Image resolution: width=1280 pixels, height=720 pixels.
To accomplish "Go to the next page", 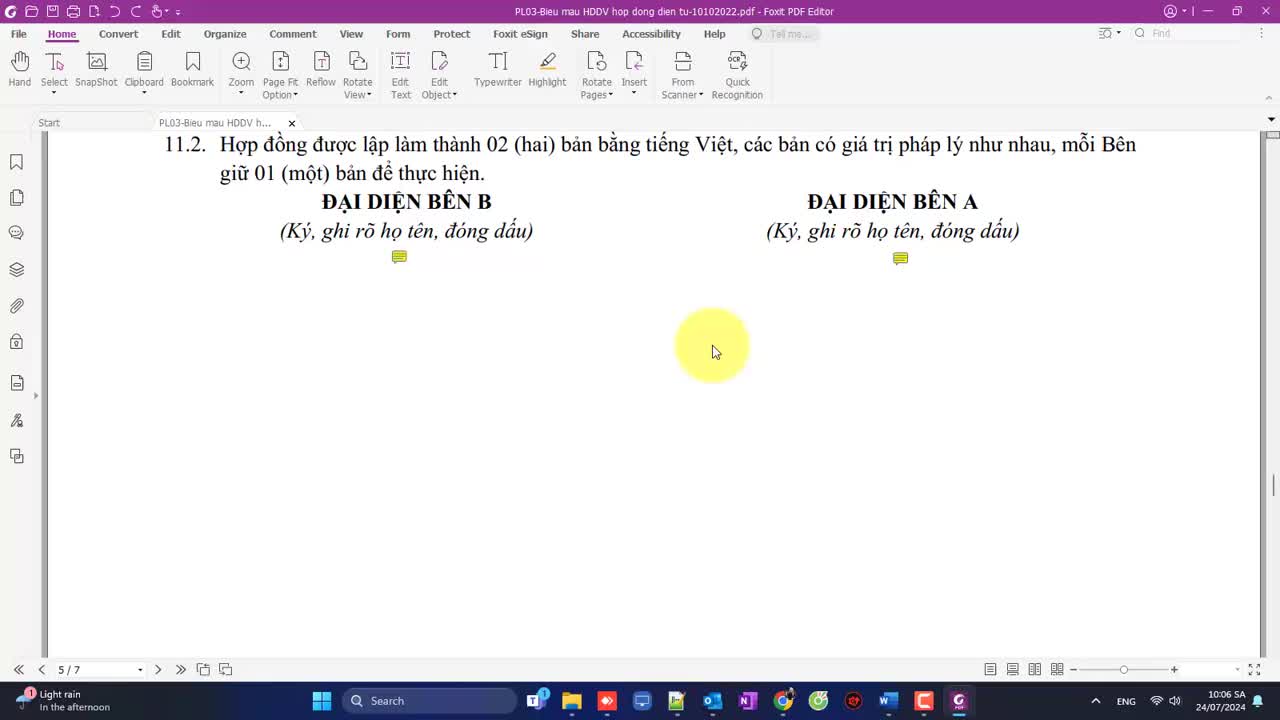I will click(158, 669).
